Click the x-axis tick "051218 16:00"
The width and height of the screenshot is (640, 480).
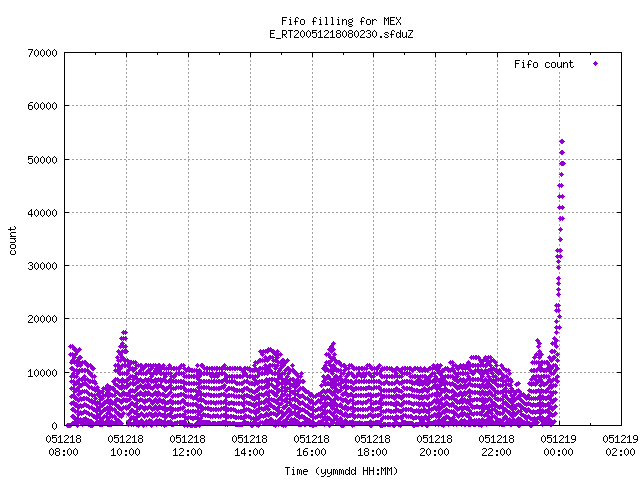[x=311, y=446]
